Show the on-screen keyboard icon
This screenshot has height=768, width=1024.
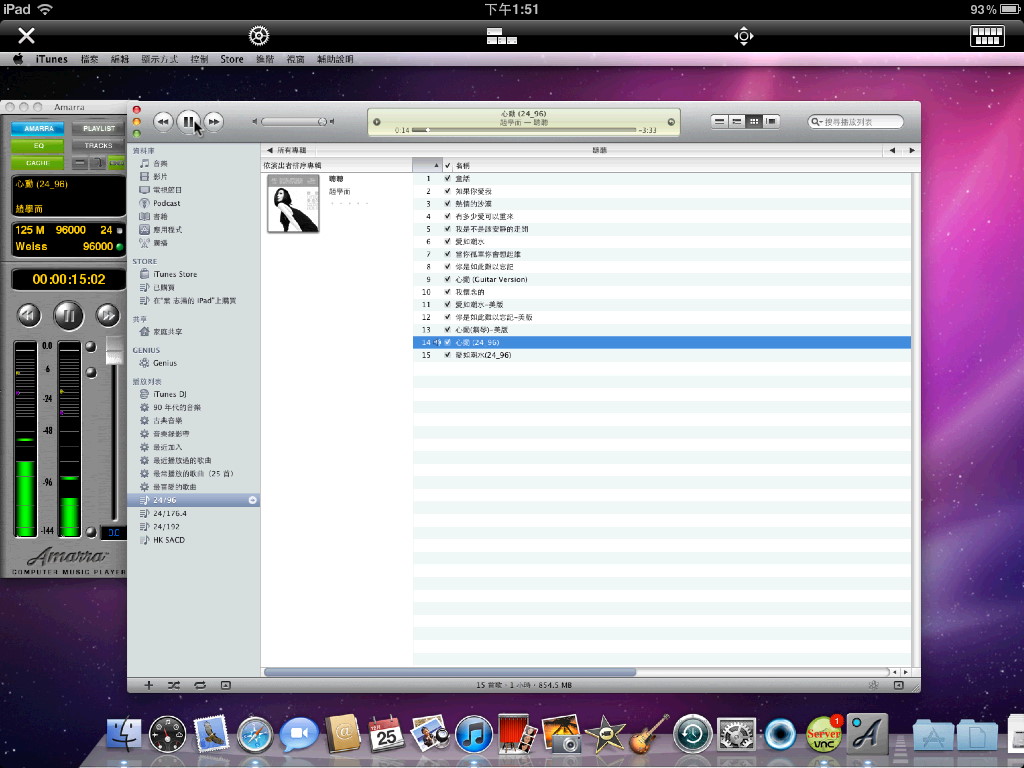click(987, 35)
